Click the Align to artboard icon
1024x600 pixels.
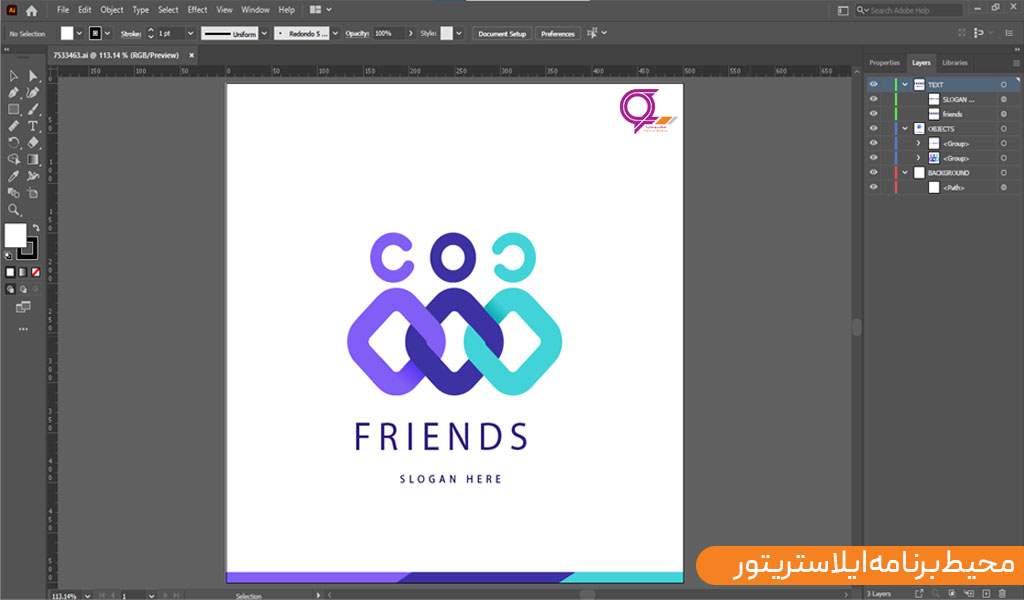592,33
